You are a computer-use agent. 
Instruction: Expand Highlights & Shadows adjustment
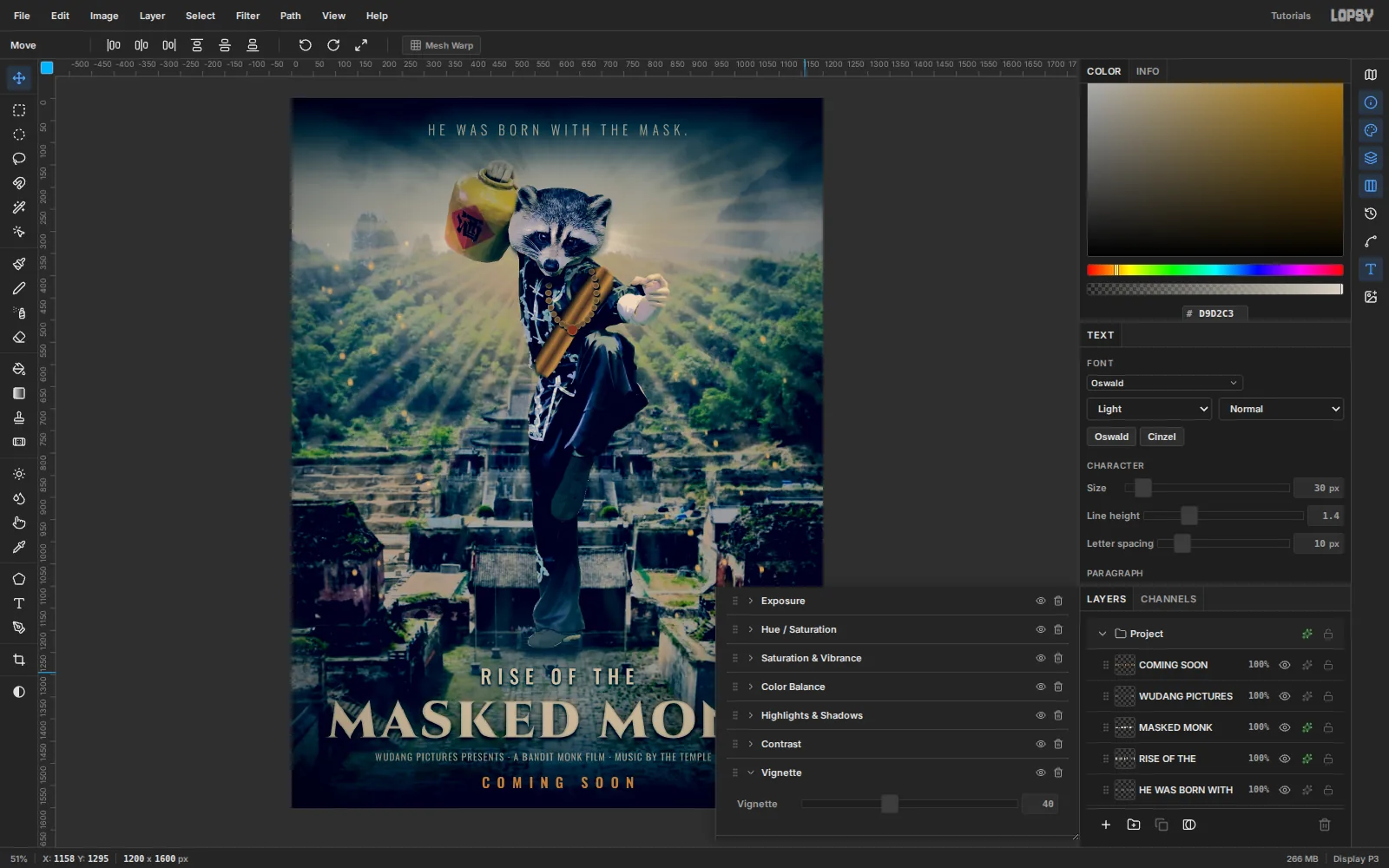point(750,715)
